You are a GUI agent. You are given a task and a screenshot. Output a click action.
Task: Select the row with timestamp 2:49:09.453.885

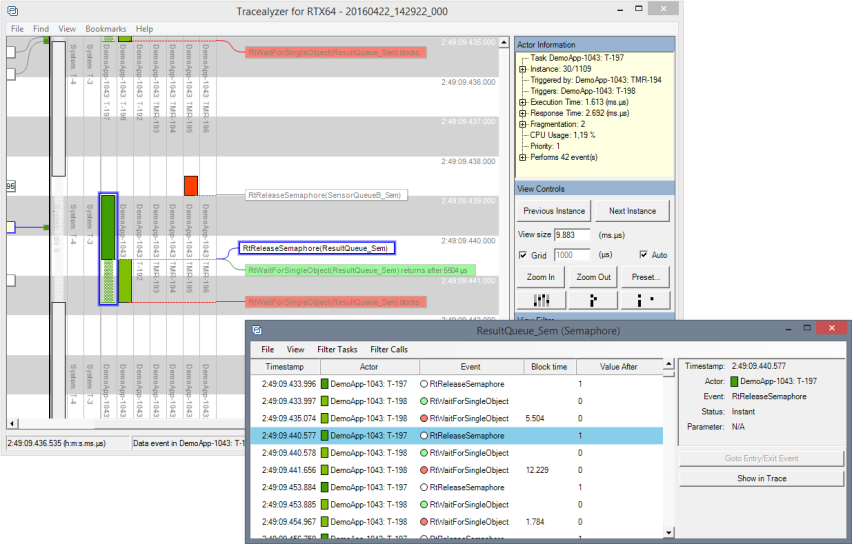pos(456,504)
